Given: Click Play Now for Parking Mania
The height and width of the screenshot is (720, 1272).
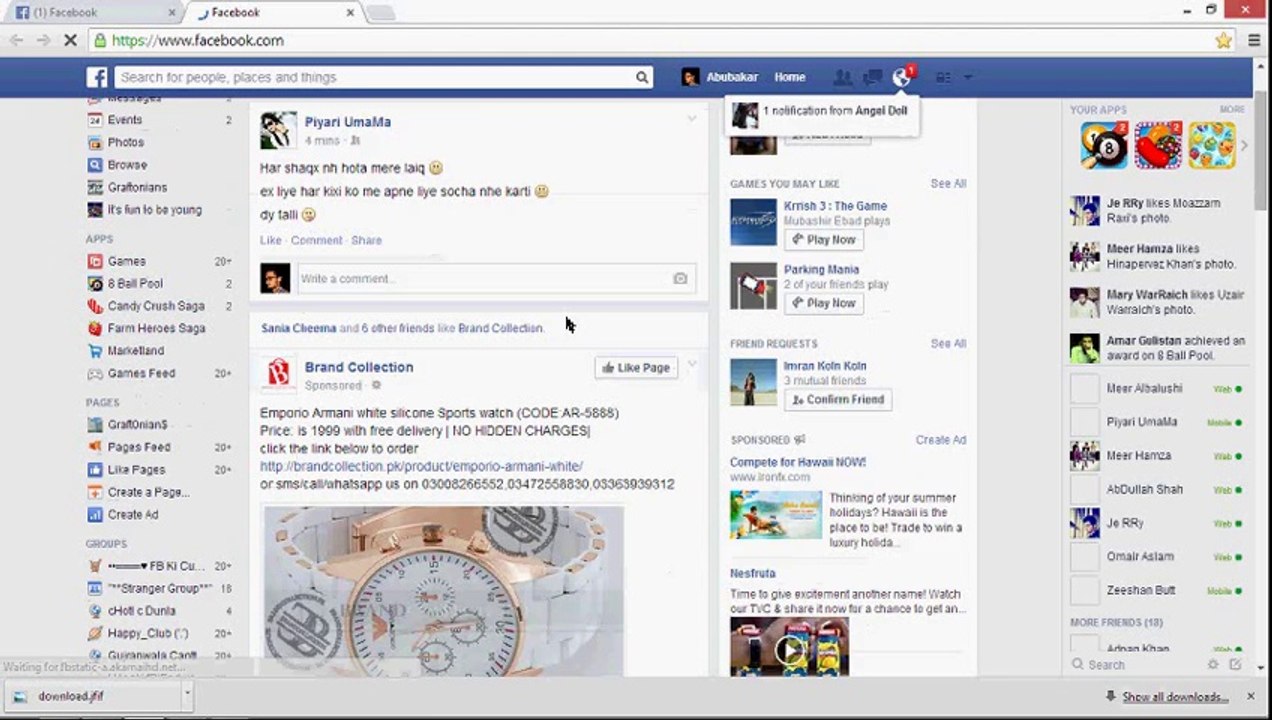Looking at the screenshot, I should 824,303.
